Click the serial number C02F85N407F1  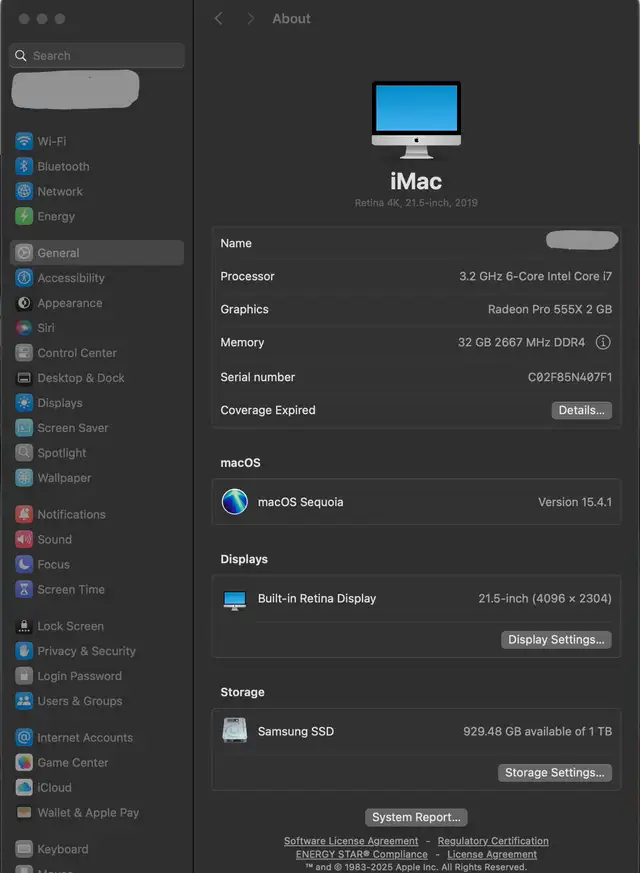point(570,377)
